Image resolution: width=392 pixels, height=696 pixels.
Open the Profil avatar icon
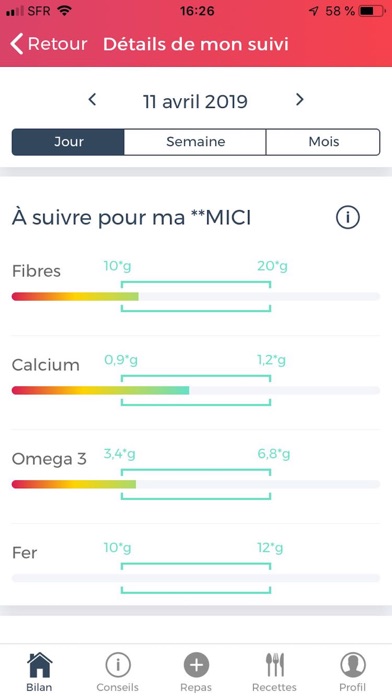(x=353, y=665)
